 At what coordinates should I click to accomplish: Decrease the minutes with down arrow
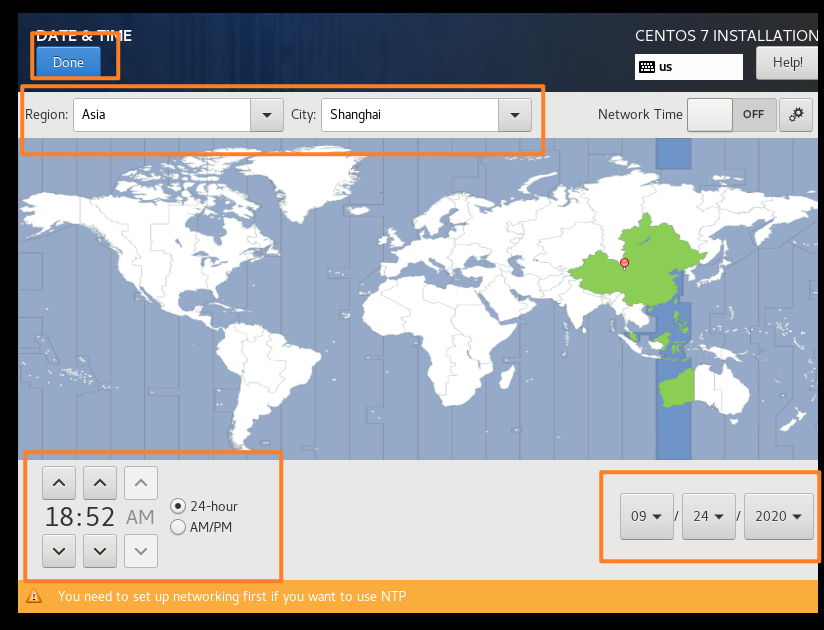(100, 551)
